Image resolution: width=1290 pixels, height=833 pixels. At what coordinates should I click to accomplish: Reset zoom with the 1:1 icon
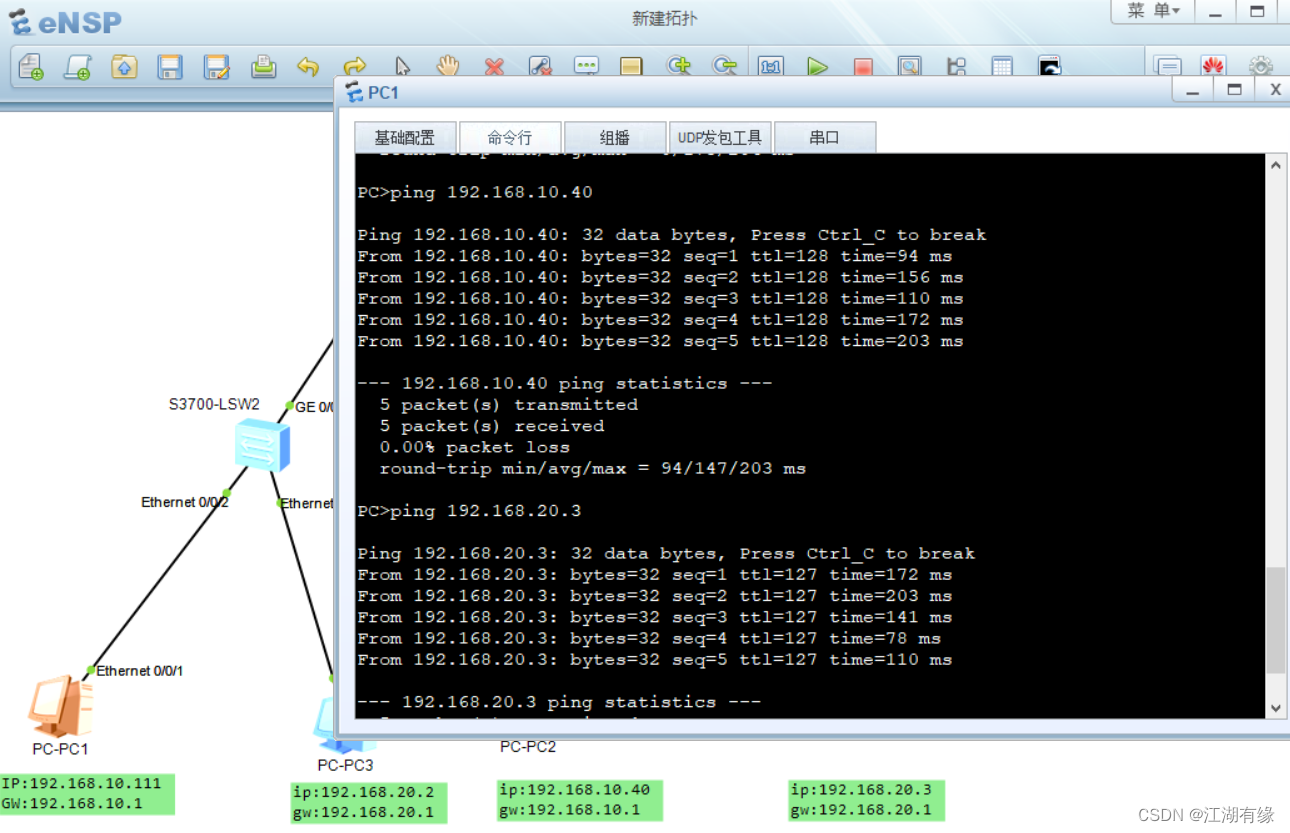click(770, 67)
